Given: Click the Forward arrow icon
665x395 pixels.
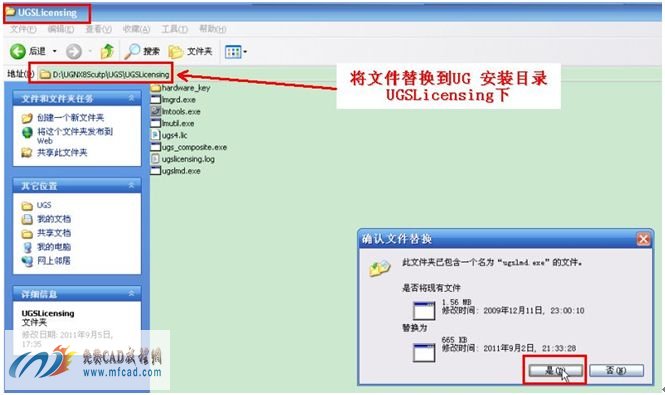Looking at the screenshot, I should 74,51.
